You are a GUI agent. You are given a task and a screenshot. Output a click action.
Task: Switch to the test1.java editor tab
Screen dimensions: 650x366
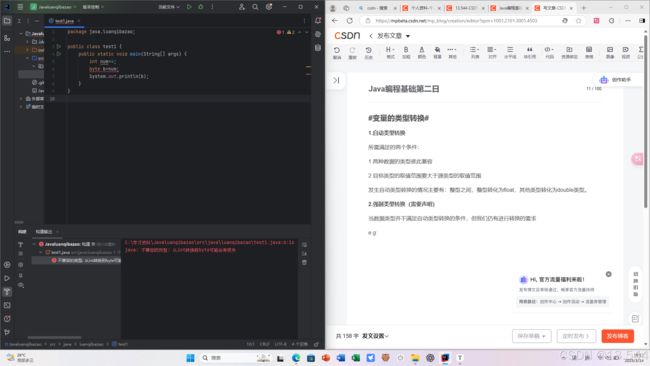pyautogui.click(x=64, y=21)
